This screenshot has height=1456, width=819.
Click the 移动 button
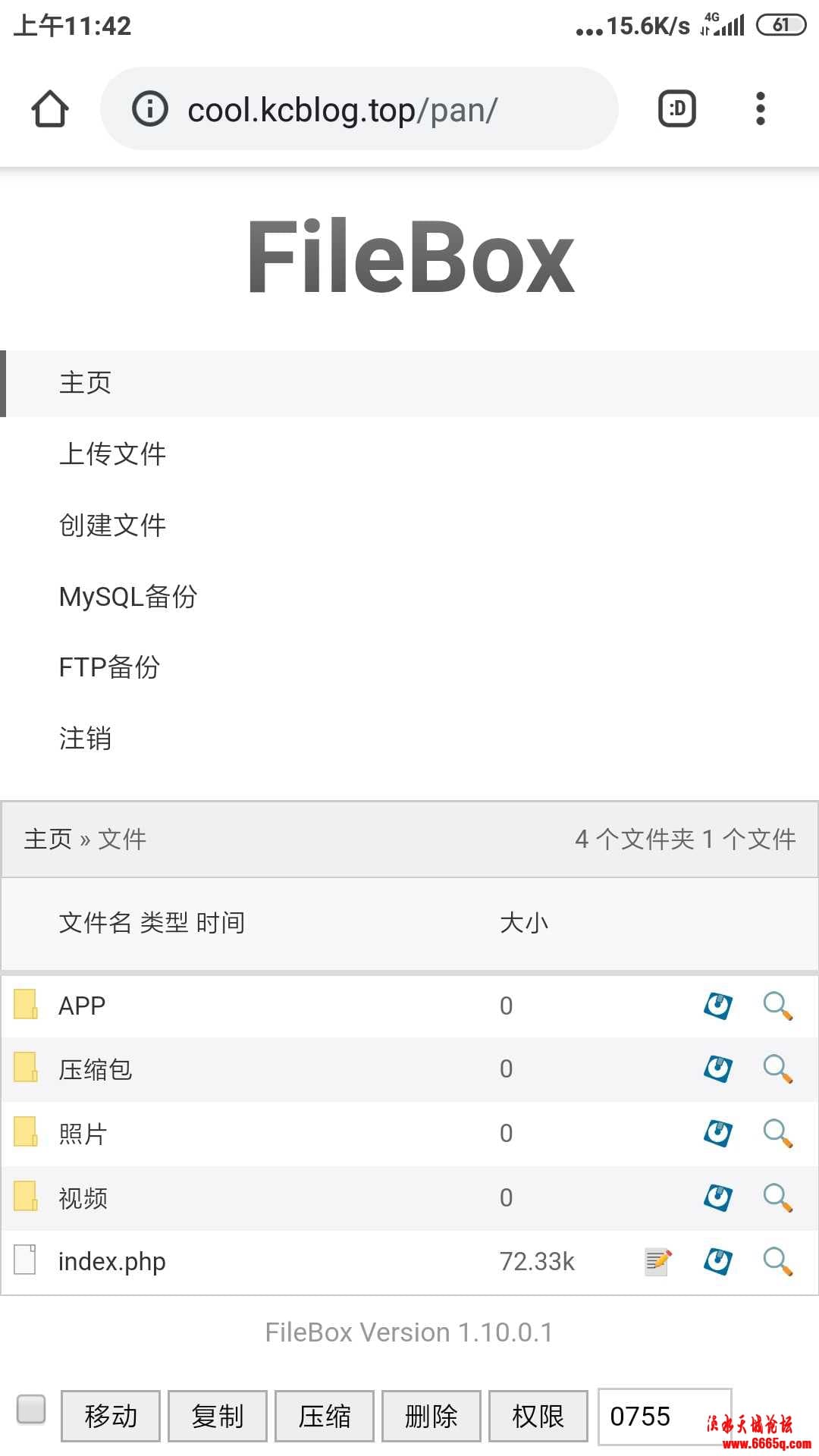[x=111, y=1416]
